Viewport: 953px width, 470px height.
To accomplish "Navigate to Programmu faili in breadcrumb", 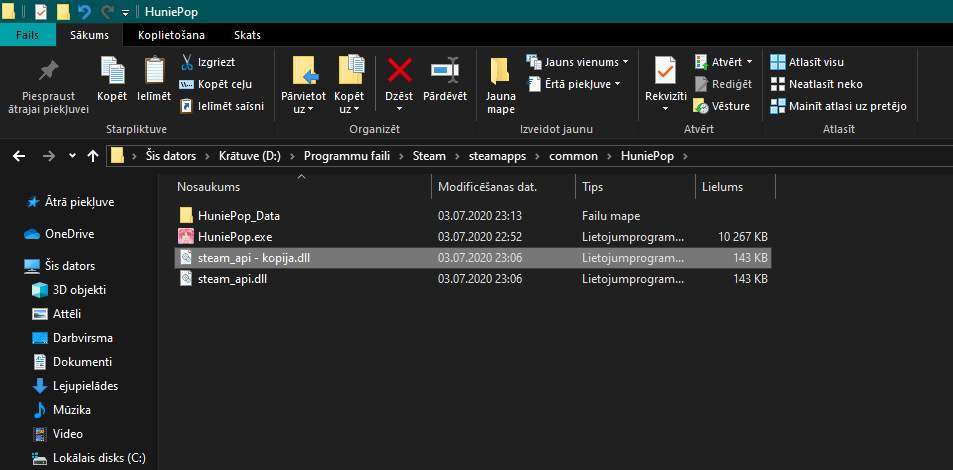I will point(347,156).
